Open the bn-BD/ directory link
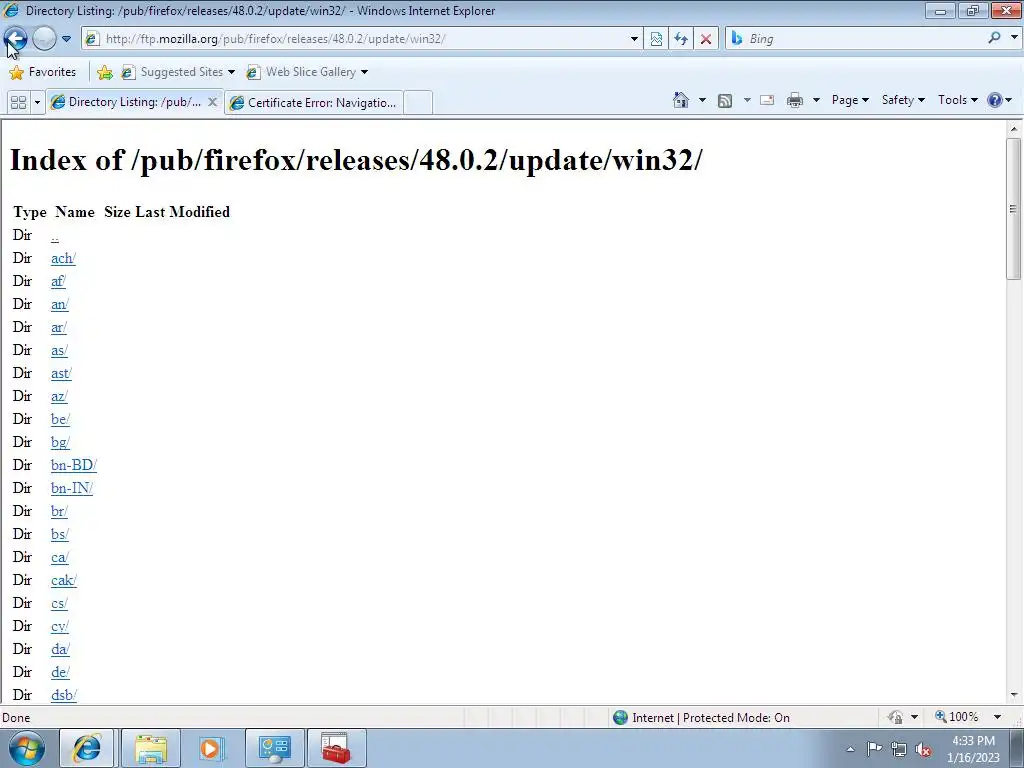Screen dimensions: 1024x768 (x=74, y=465)
